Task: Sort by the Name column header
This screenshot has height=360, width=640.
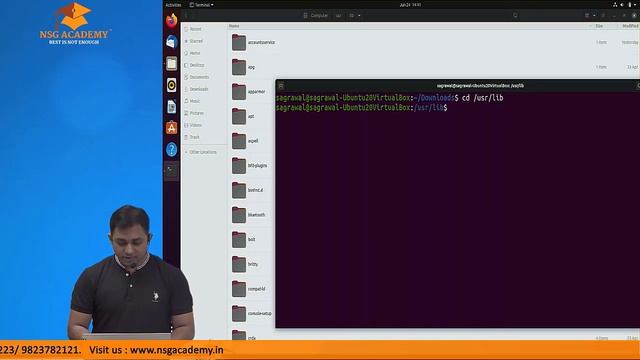Action: [x=234, y=26]
